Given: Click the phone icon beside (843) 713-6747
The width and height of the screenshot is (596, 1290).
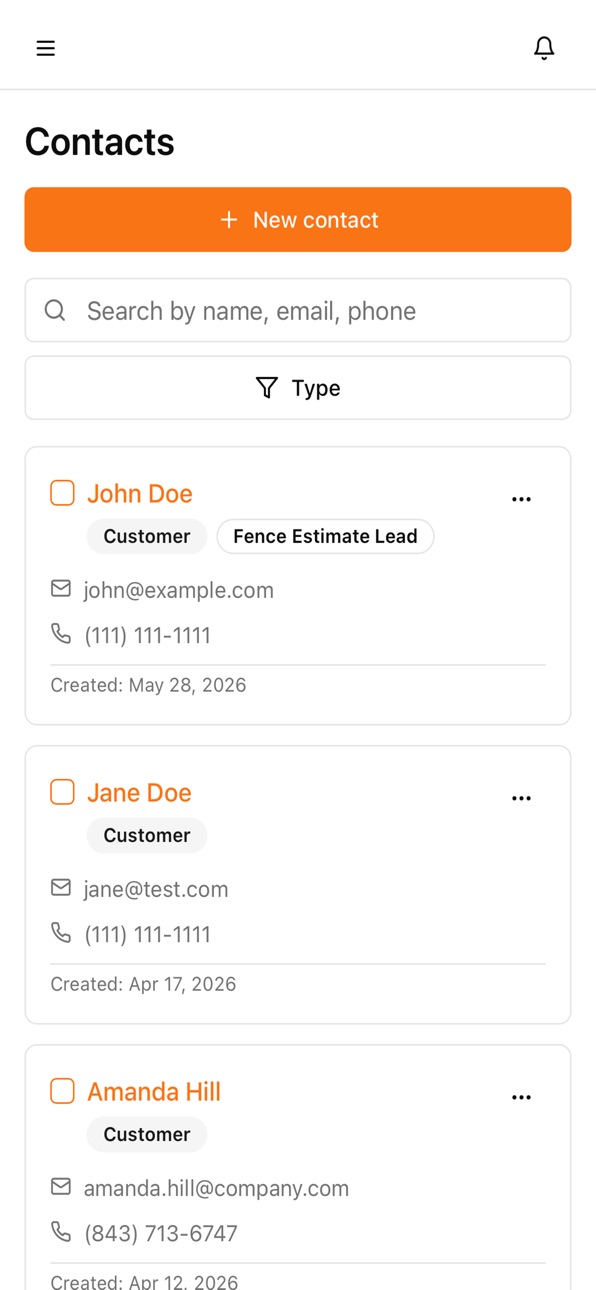Looking at the screenshot, I should (61, 1231).
